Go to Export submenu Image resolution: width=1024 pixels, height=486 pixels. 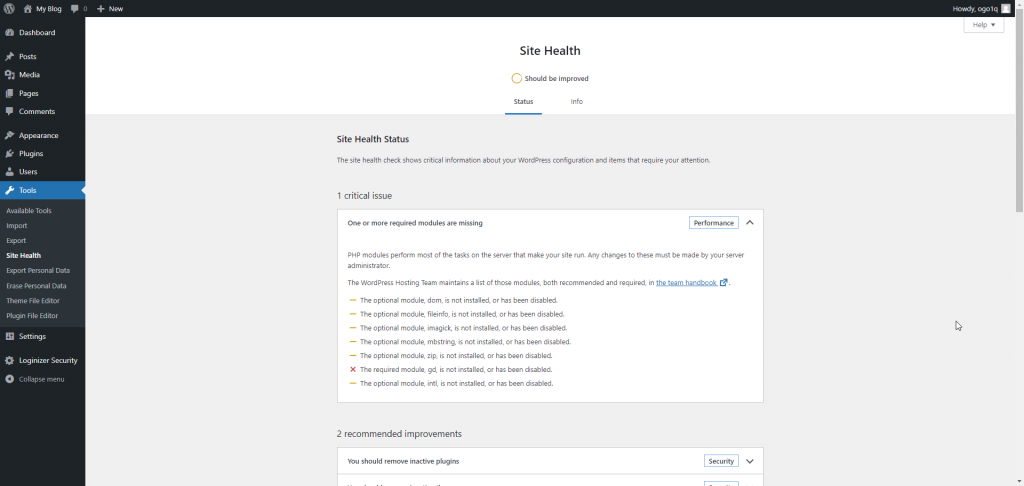pos(16,241)
